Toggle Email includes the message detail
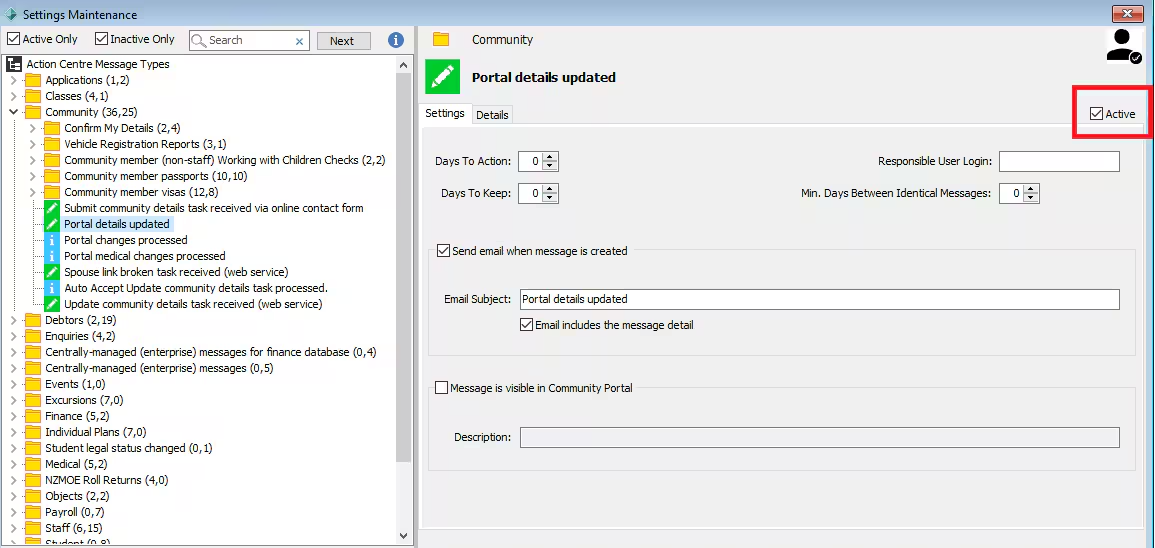 (526, 325)
